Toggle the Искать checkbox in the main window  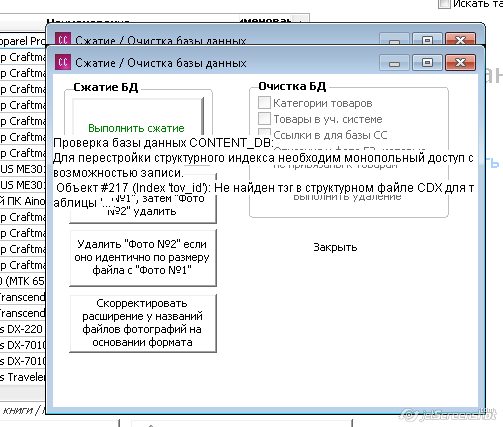click(x=444, y=4)
